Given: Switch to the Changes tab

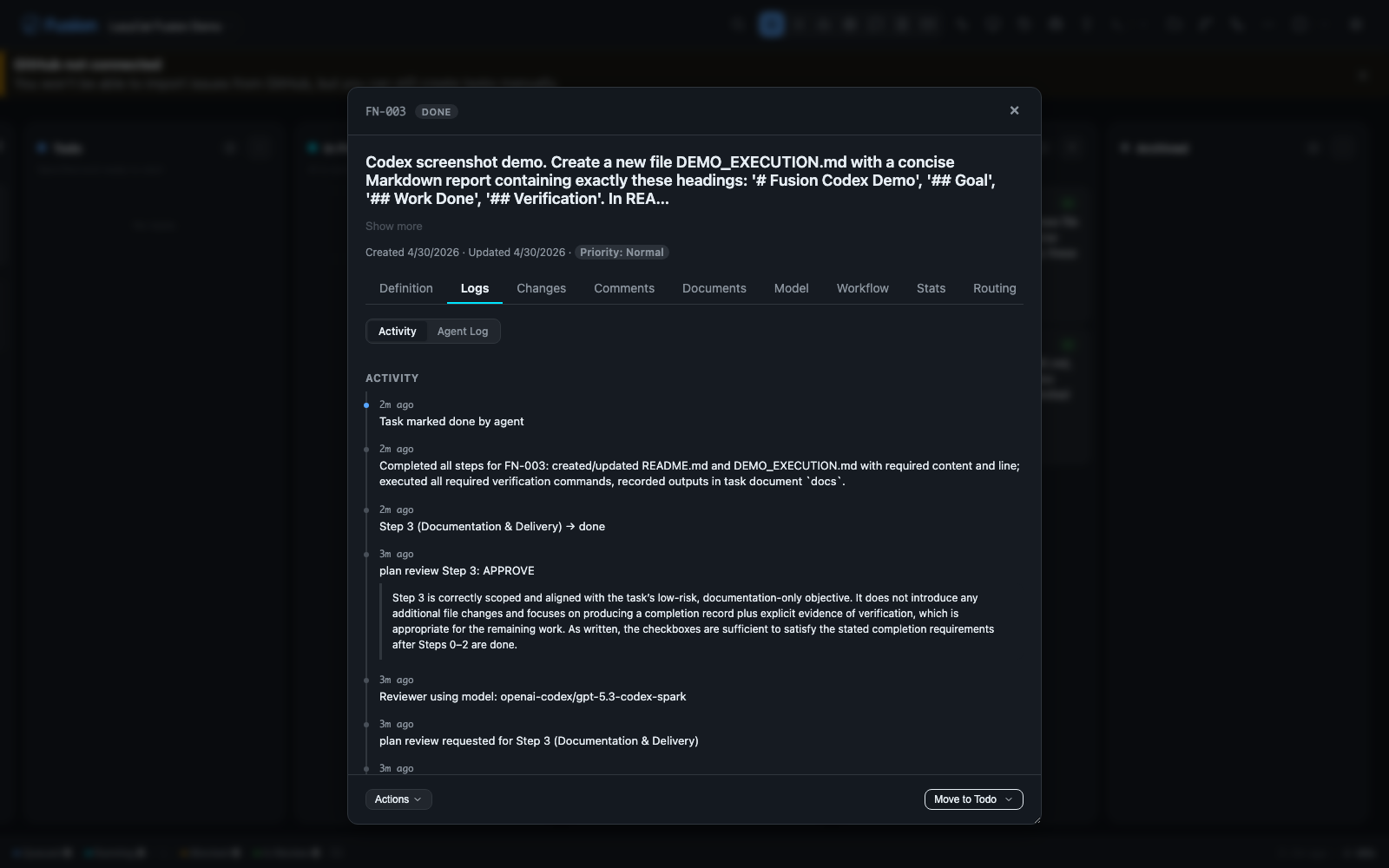Looking at the screenshot, I should click(541, 288).
